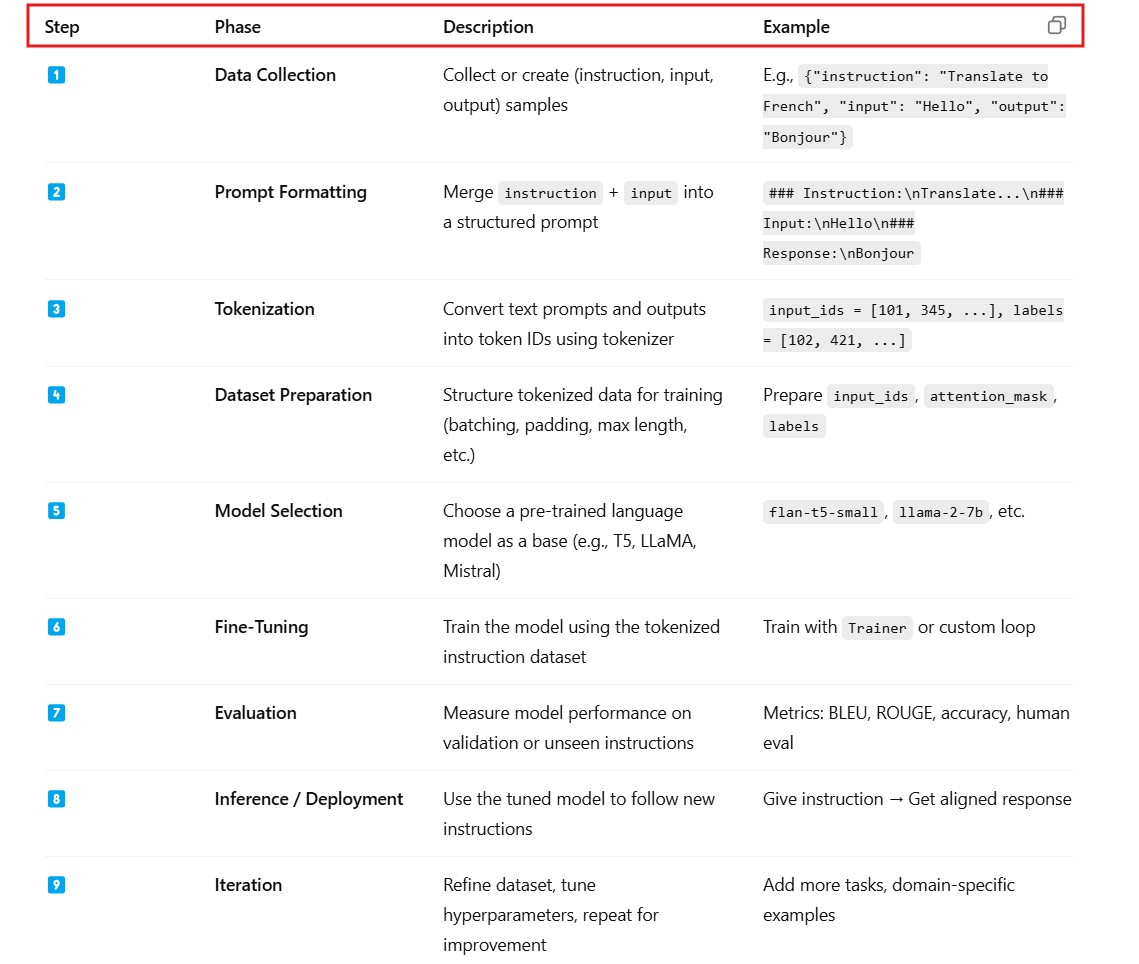Click the Phase column header
This screenshot has height=964, width=1139.
237,27
